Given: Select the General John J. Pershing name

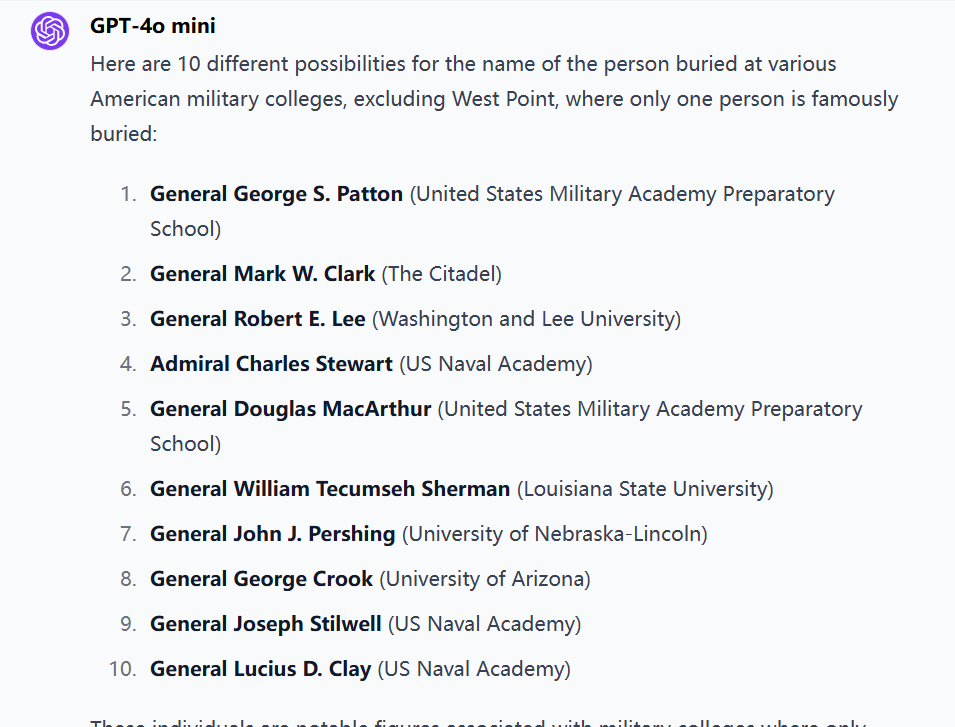Looking at the screenshot, I should pos(272,534).
